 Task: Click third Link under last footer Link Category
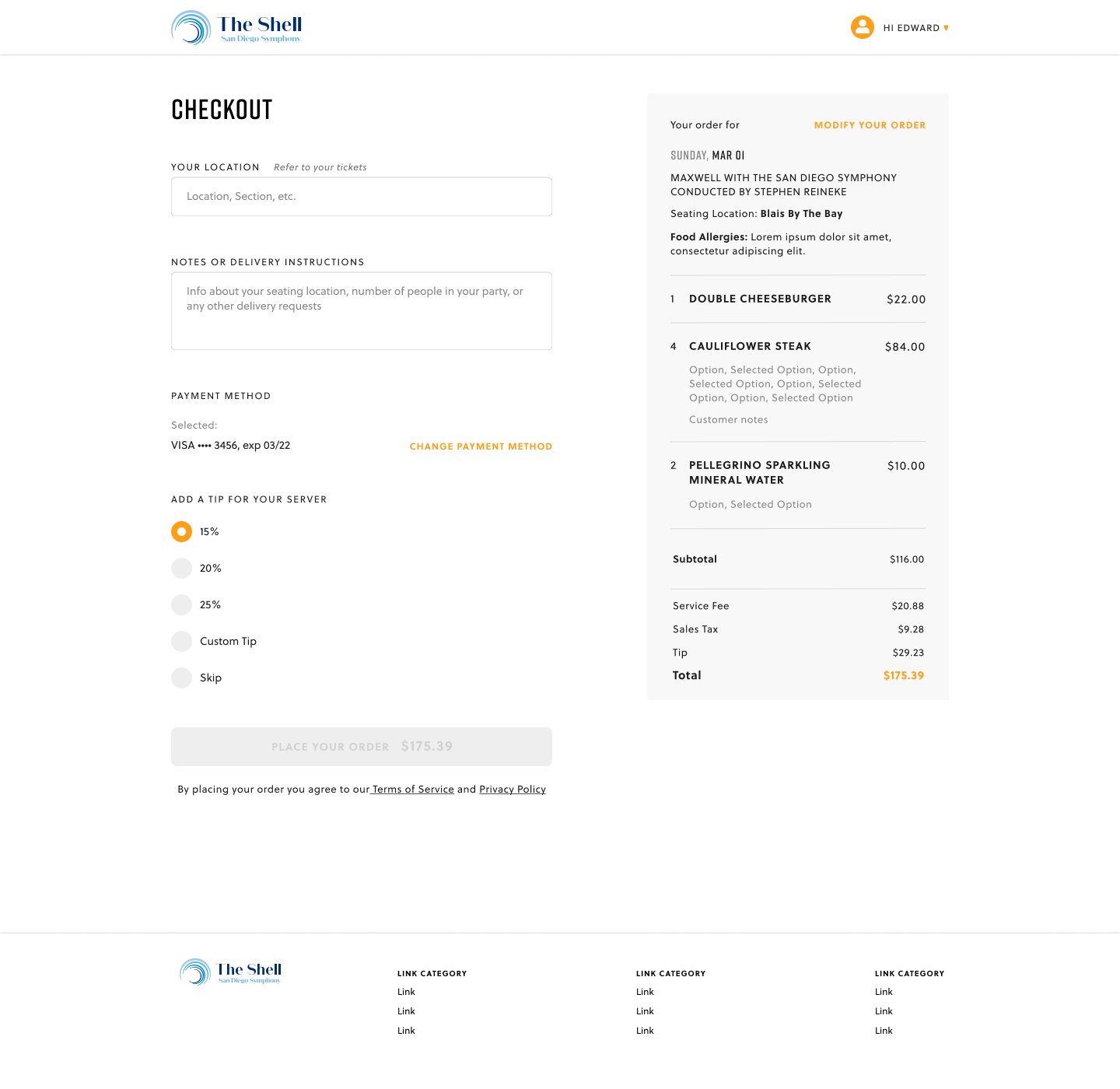tap(884, 1031)
